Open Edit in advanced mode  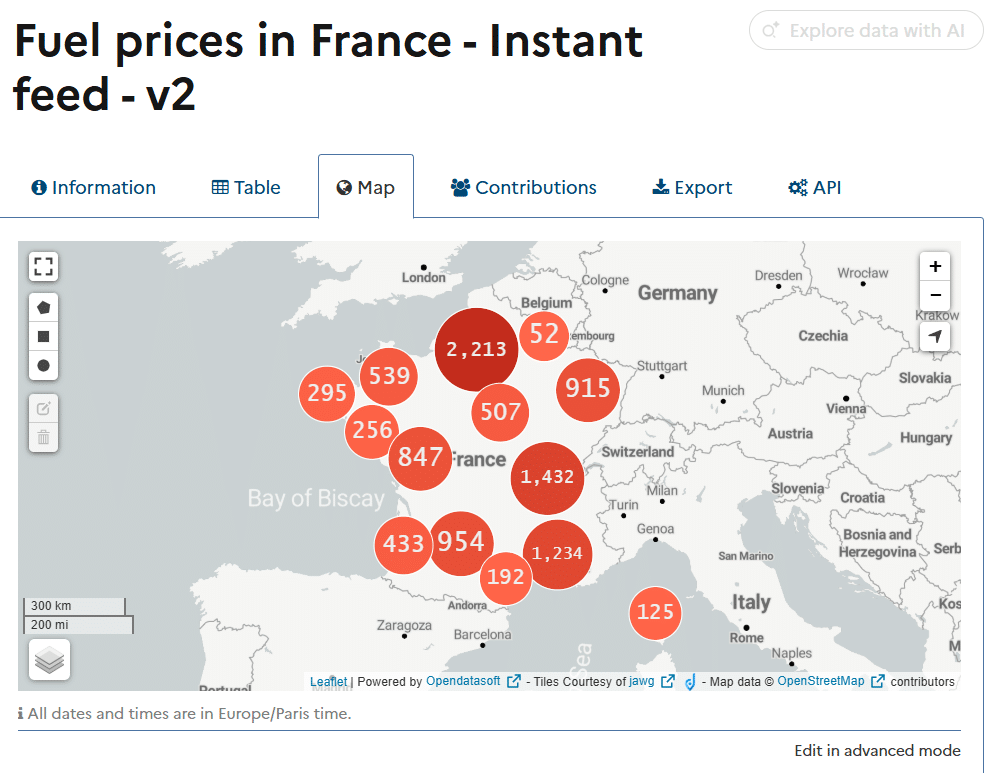coord(877,751)
